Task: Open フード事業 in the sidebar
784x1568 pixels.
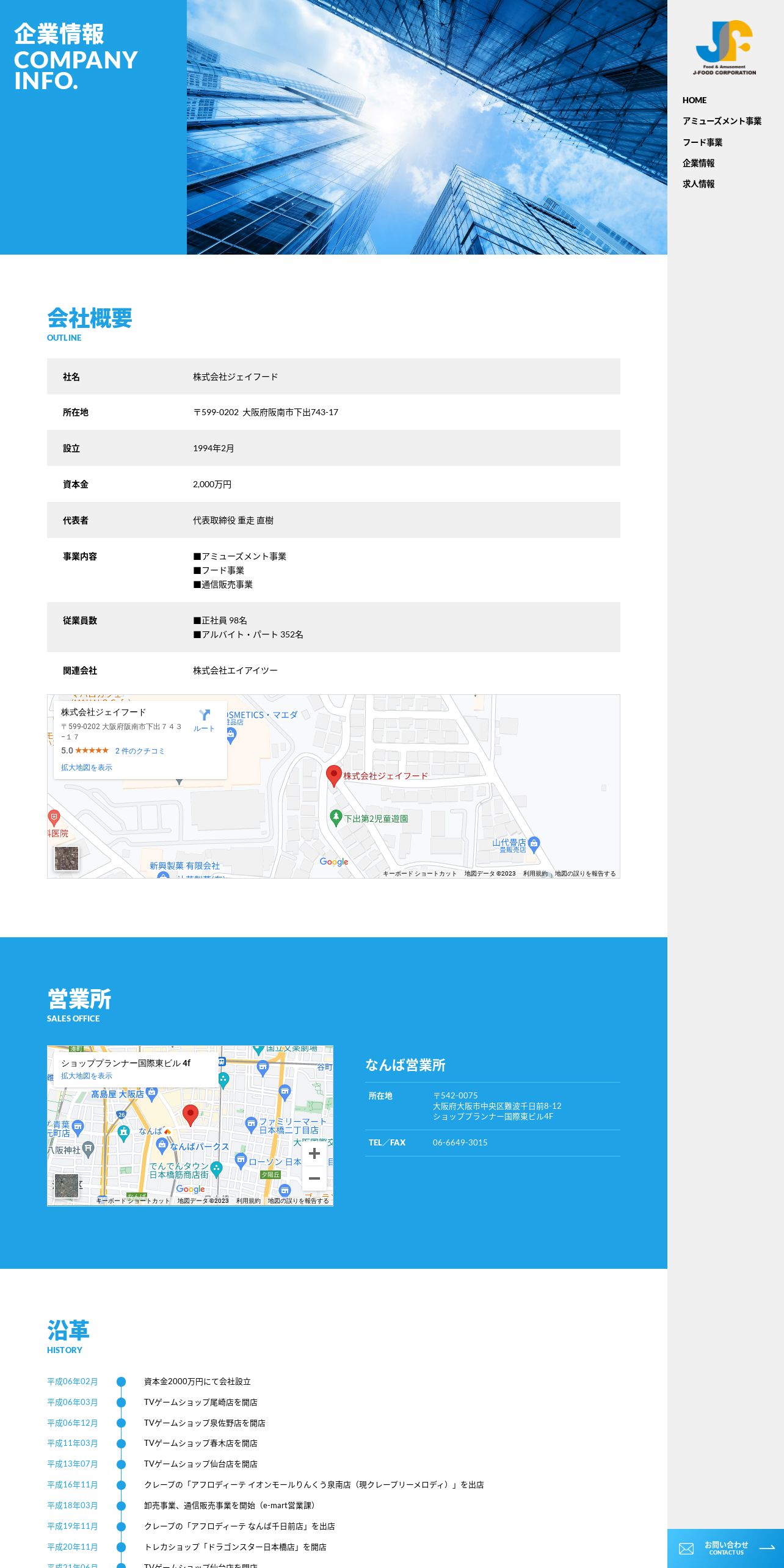Action: tap(702, 142)
